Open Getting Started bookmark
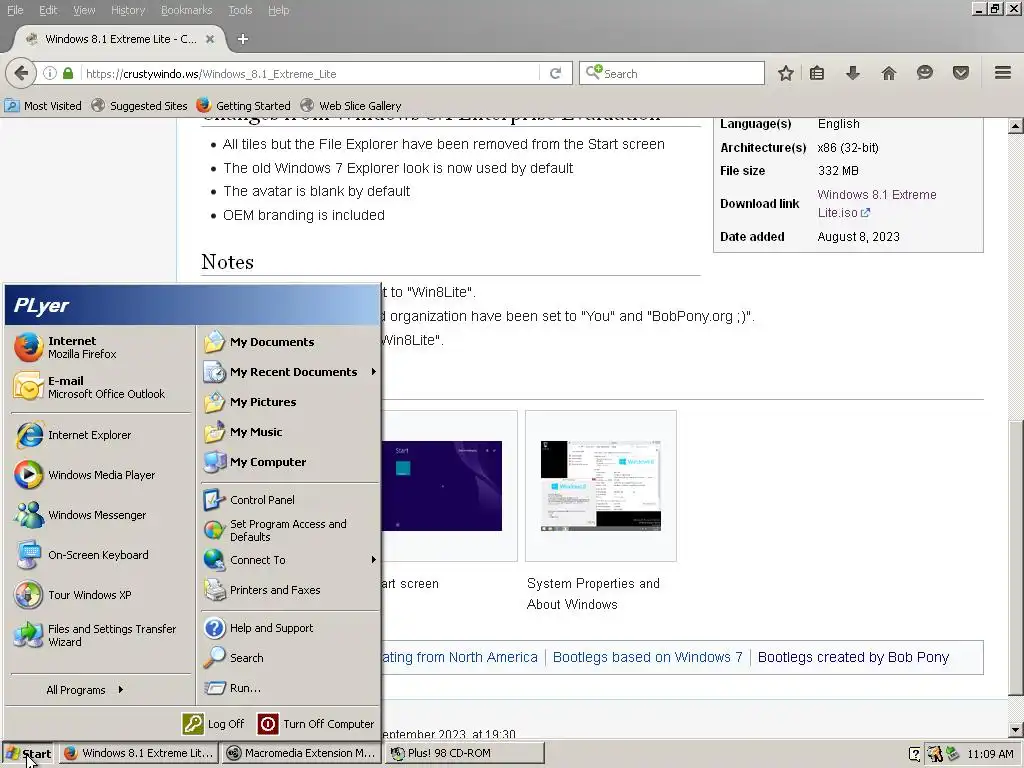The image size is (1024, 768). click(244, 106)
